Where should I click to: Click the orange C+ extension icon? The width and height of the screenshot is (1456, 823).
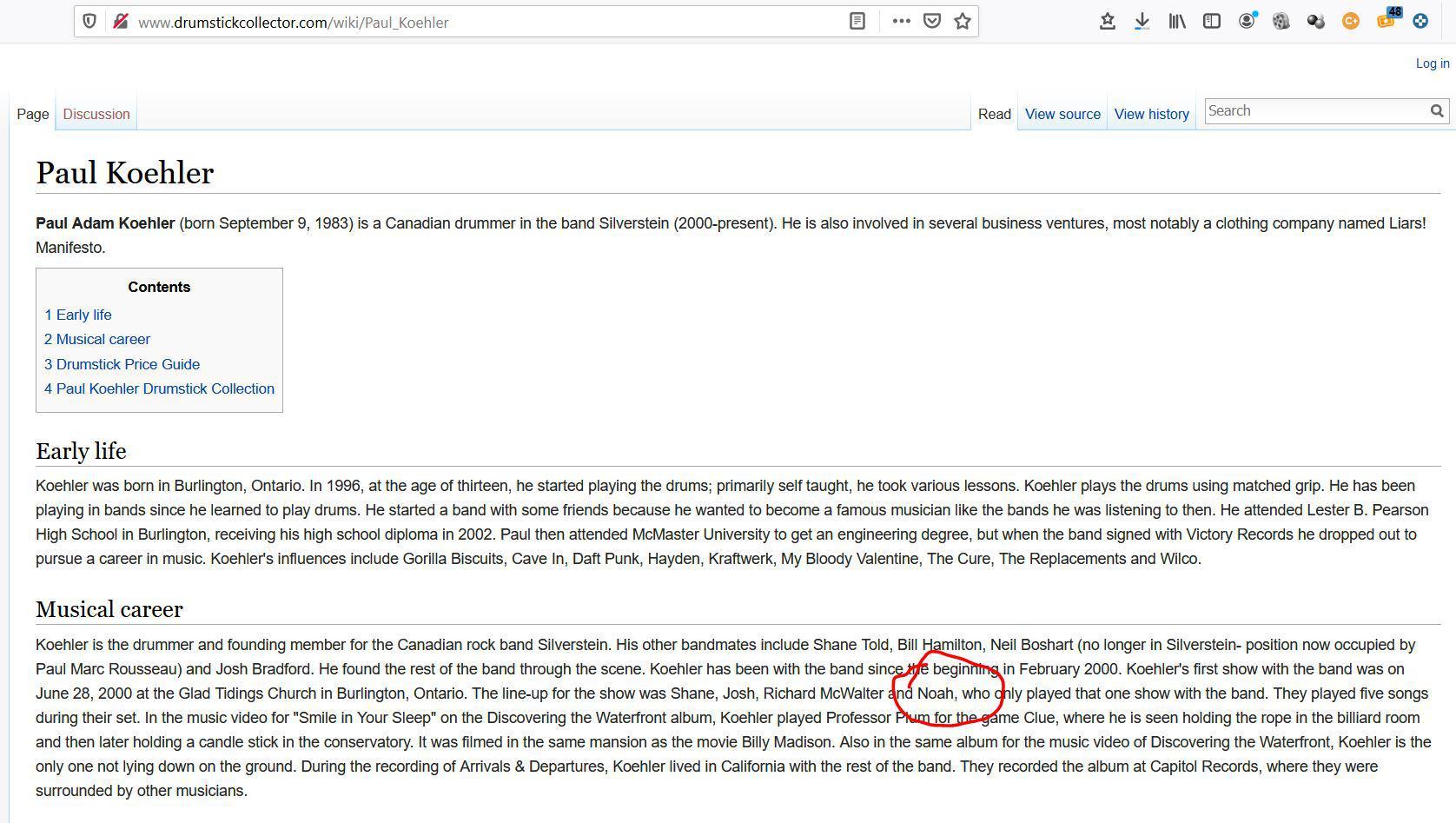pyautogui.click(x=1351, y=22)
